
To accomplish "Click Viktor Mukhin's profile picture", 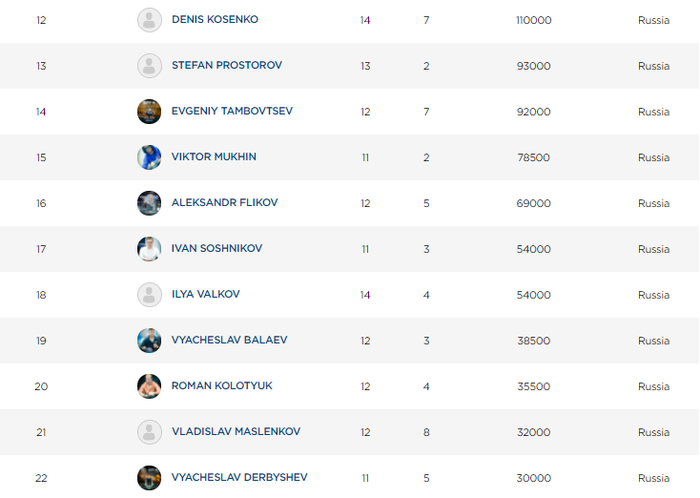I will (149, 157).
